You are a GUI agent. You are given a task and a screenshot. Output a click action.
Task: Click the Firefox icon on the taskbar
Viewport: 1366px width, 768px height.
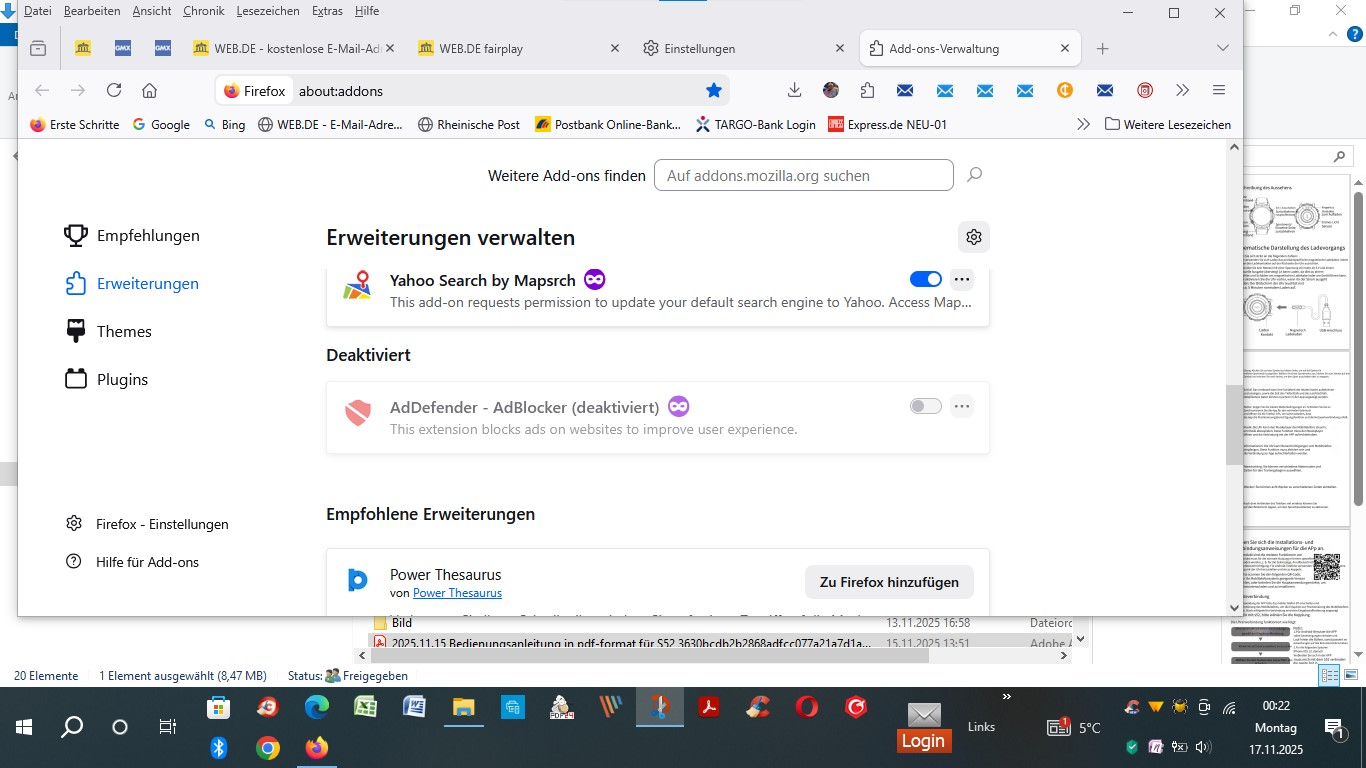(316, 748)
